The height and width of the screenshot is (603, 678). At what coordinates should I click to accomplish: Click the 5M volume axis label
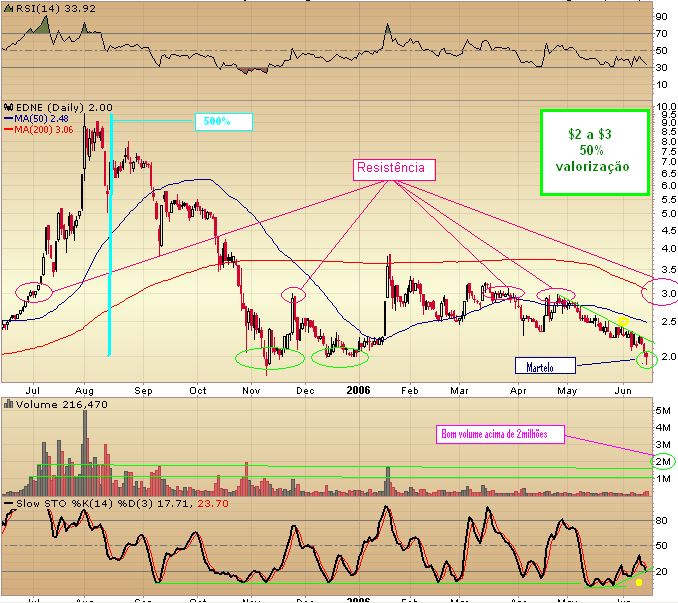[x=663, y=411]
